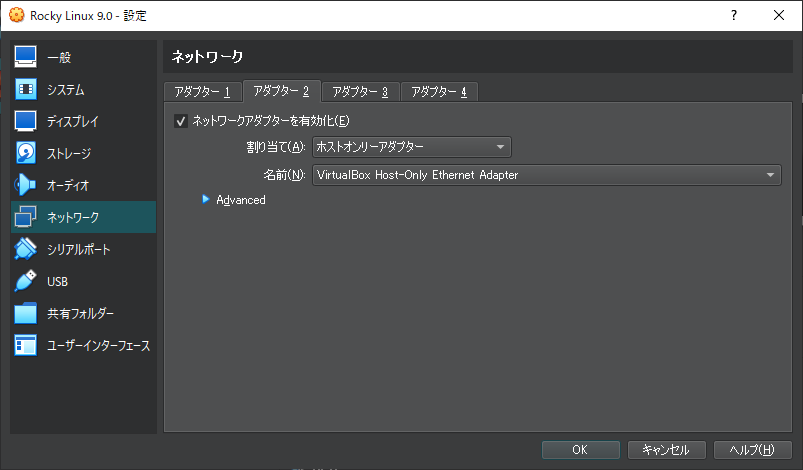Screen dimensions: 803x470
Task: Open the General (一般) settings icon
Action: point(25,57)
